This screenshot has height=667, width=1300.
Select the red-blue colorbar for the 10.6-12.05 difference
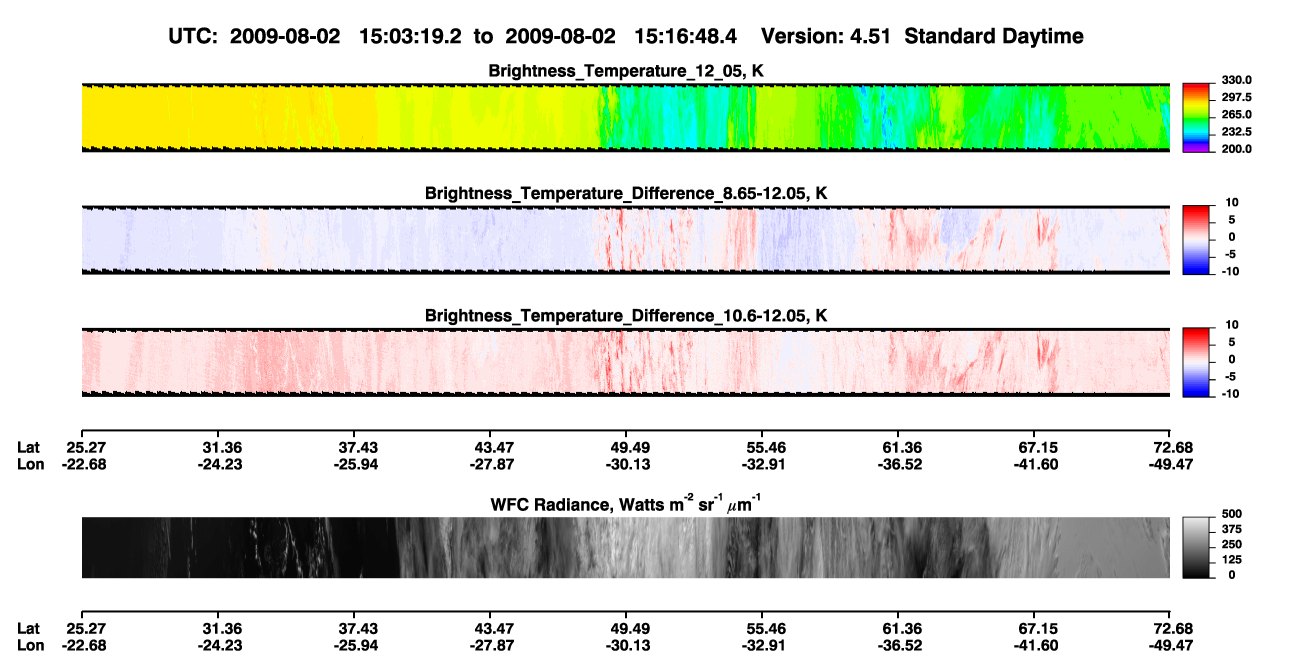(x=1196, y=362)
